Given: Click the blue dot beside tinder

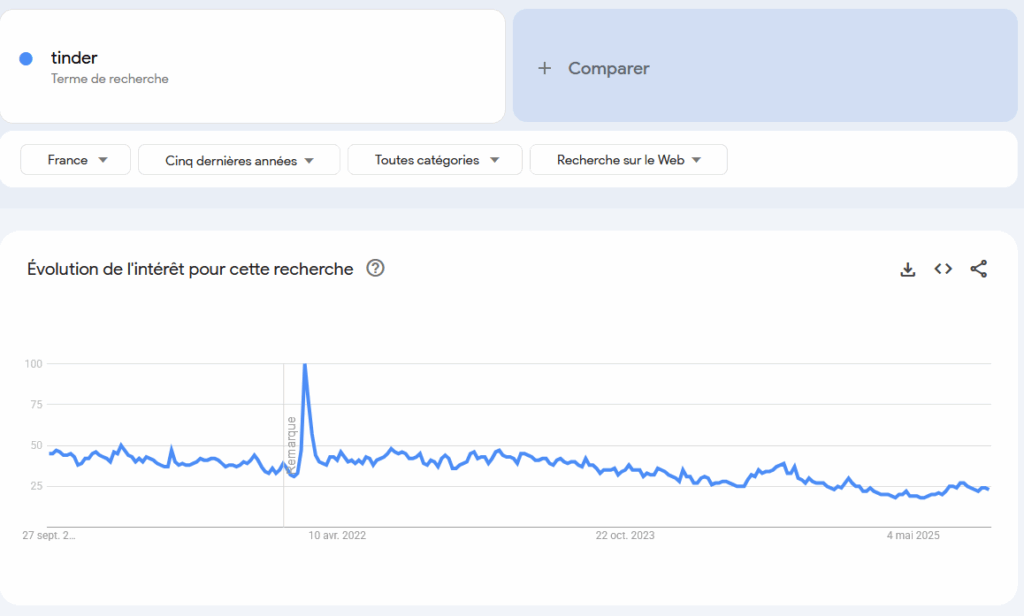Looking at the screenshot, I should coord(26,58).
